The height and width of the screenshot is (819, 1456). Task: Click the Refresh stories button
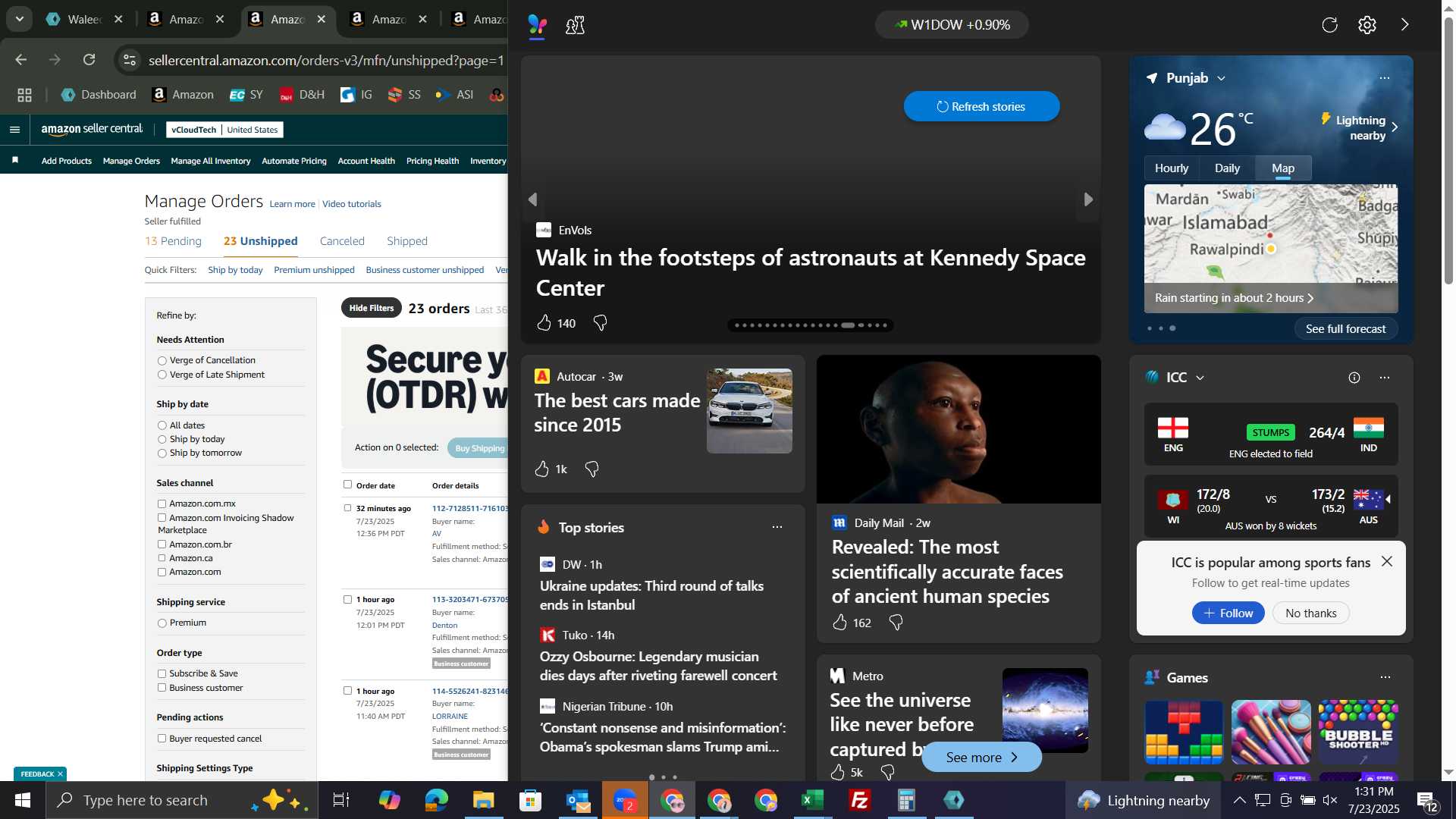[981, 107]
